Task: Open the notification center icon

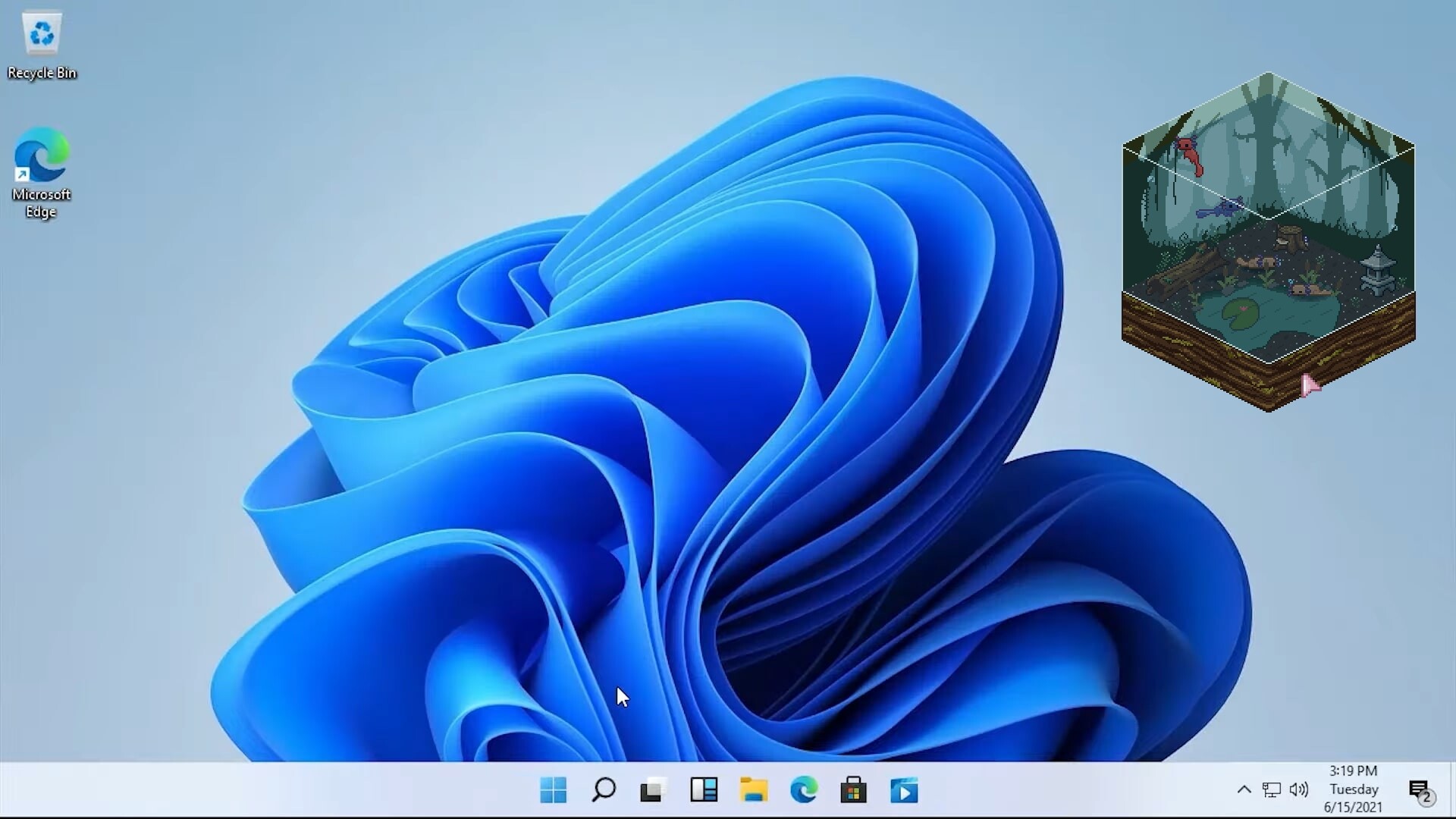Action: click(x=1420, y=791)
